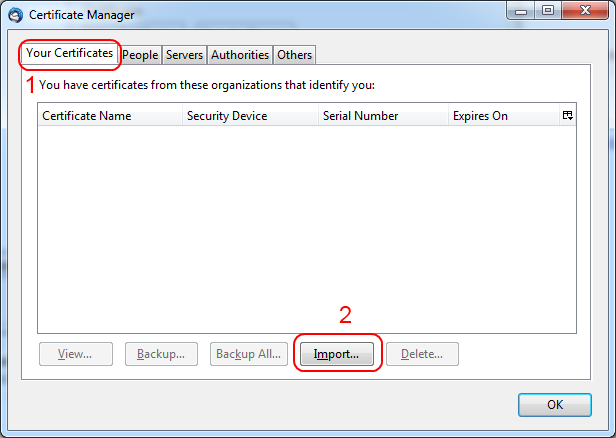Screen dimensions: 616x438
Task: Click the Backup... button
Action: tap(161, 354)
